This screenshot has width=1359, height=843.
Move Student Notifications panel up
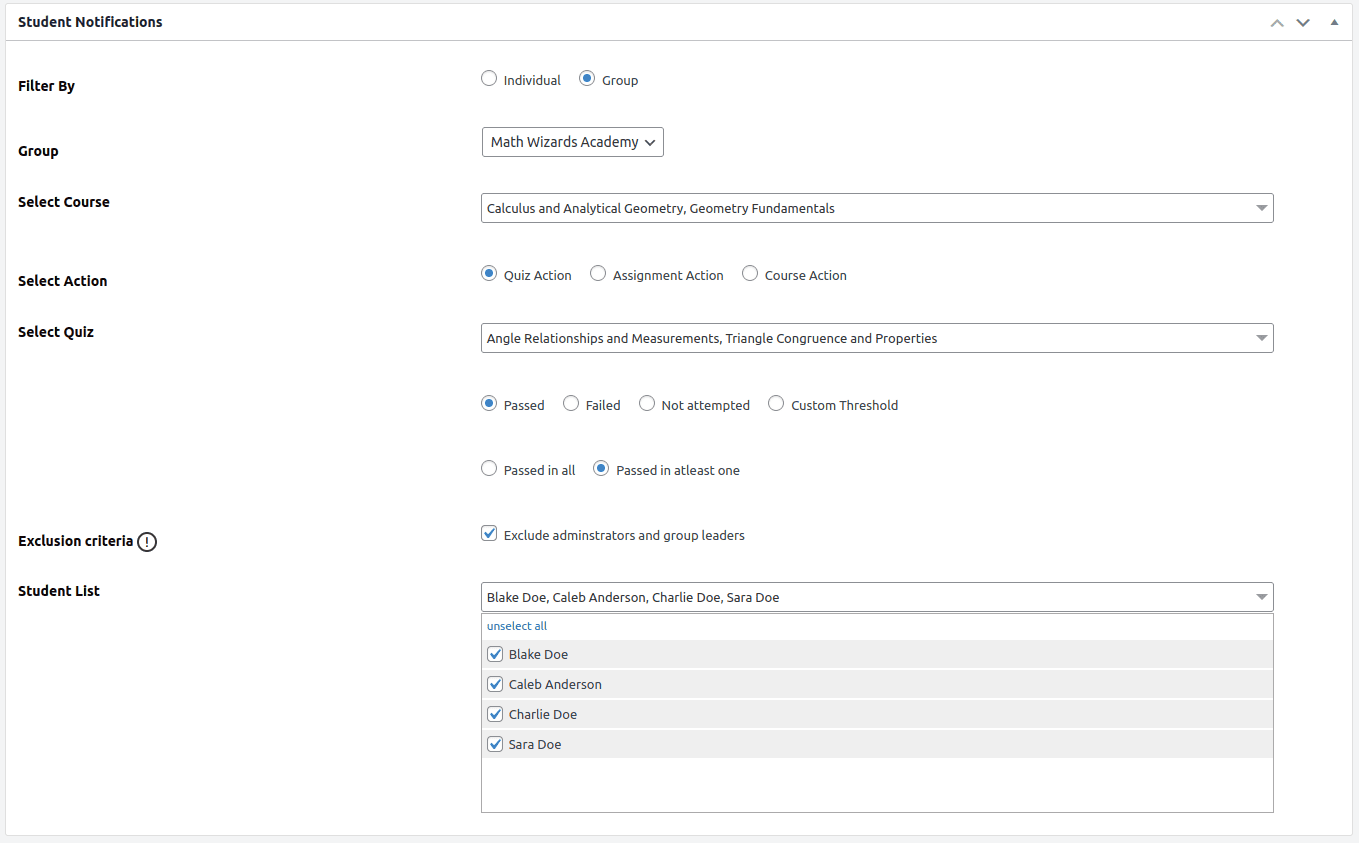click(x=1276, y=22)
